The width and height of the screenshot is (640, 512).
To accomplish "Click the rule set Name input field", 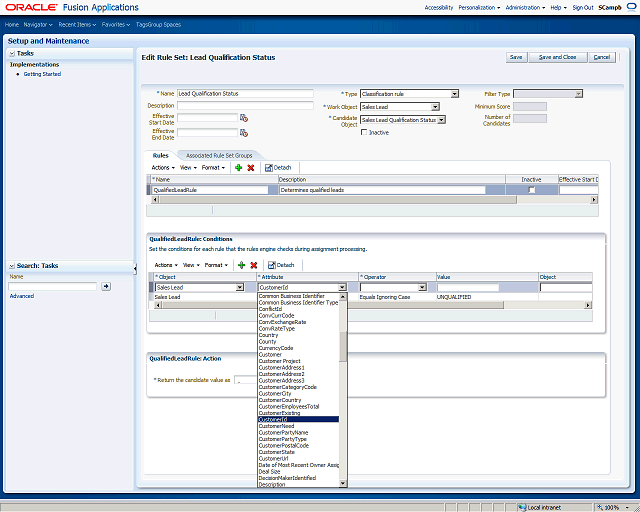I will [245, 93].
